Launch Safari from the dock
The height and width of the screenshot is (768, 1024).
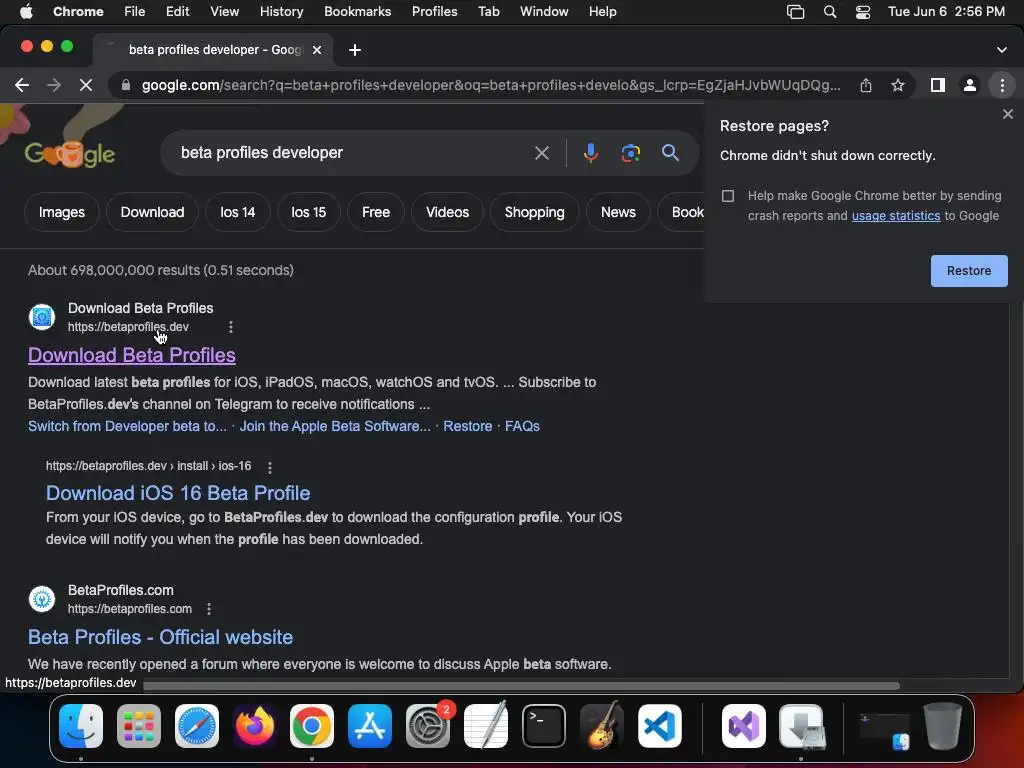point(197,726)
